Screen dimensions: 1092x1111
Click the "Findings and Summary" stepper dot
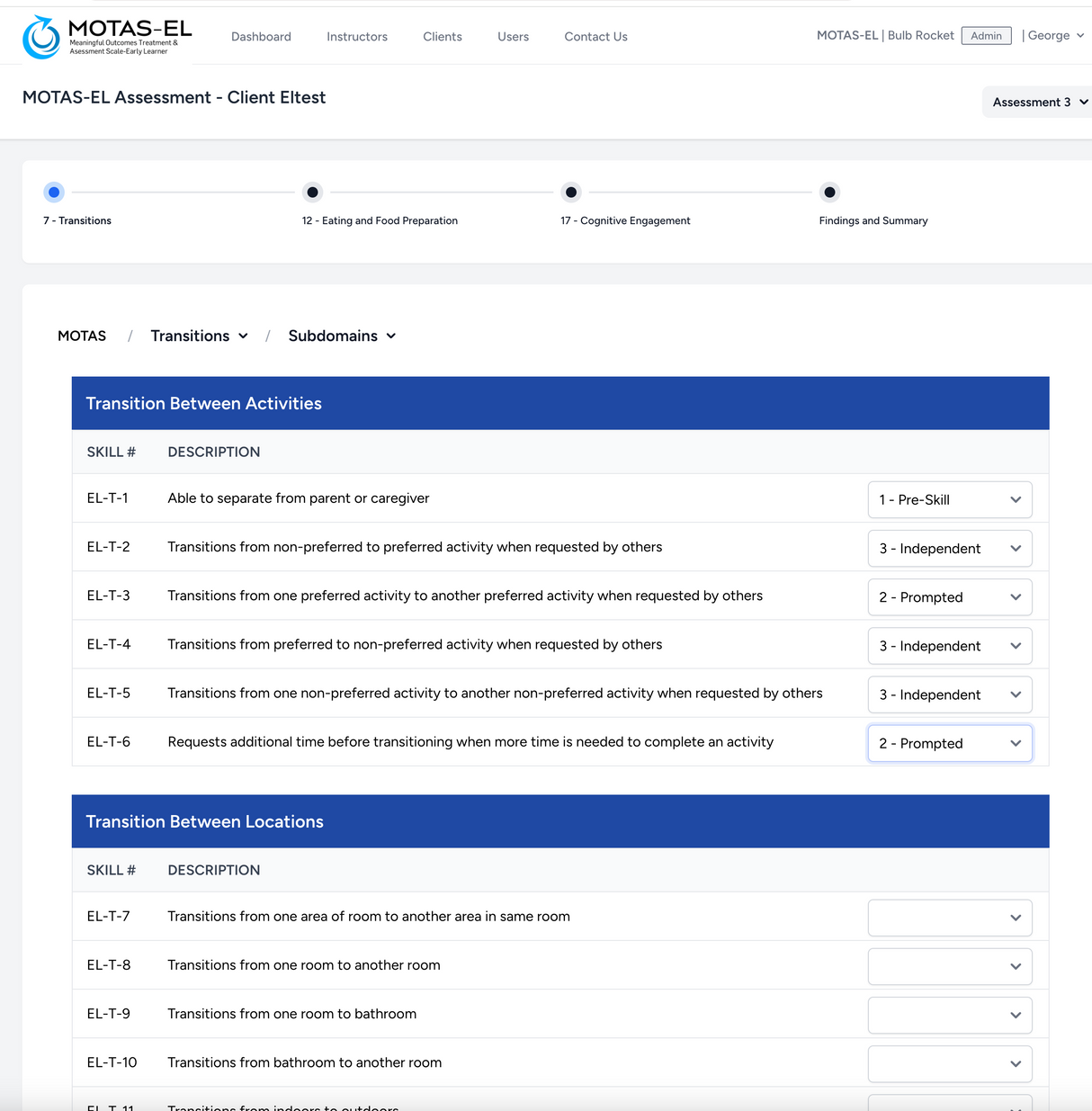[829, 192]
